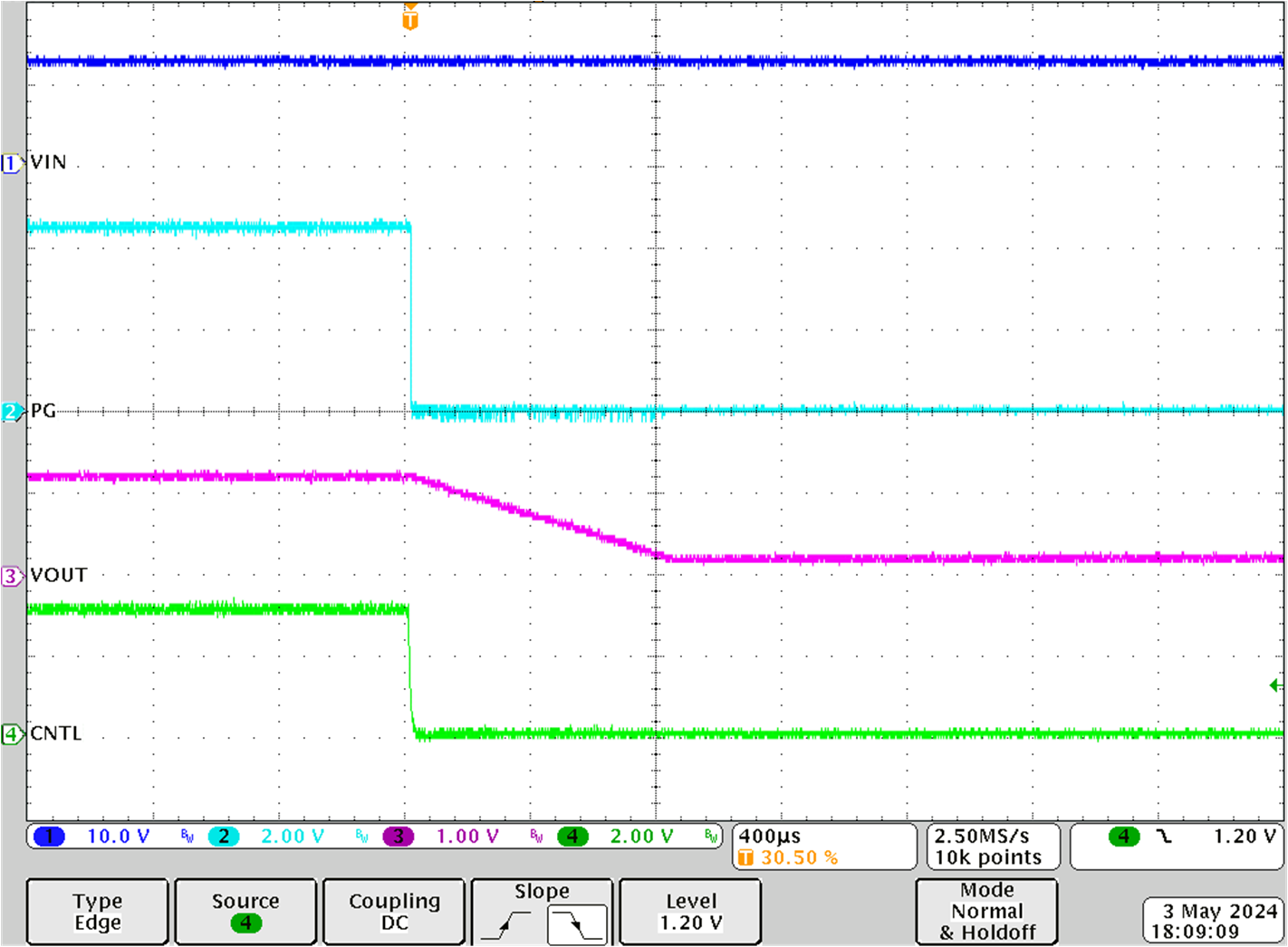Open the trigger Type Edge selector
The height and width of the screenshot is (947, 1288).
coord(97,911)
